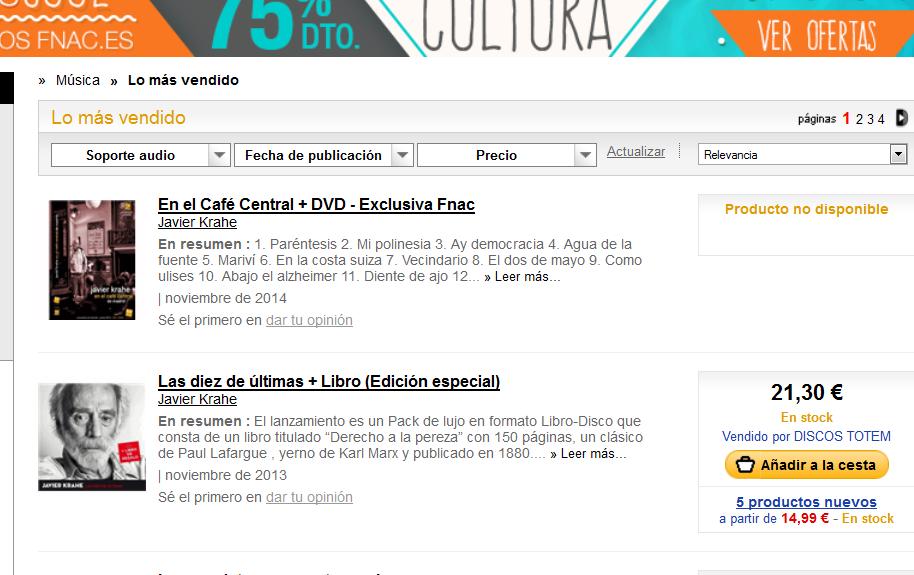
Task: Click Javier Krahe under En el Café Central
Action: (197, 222)
